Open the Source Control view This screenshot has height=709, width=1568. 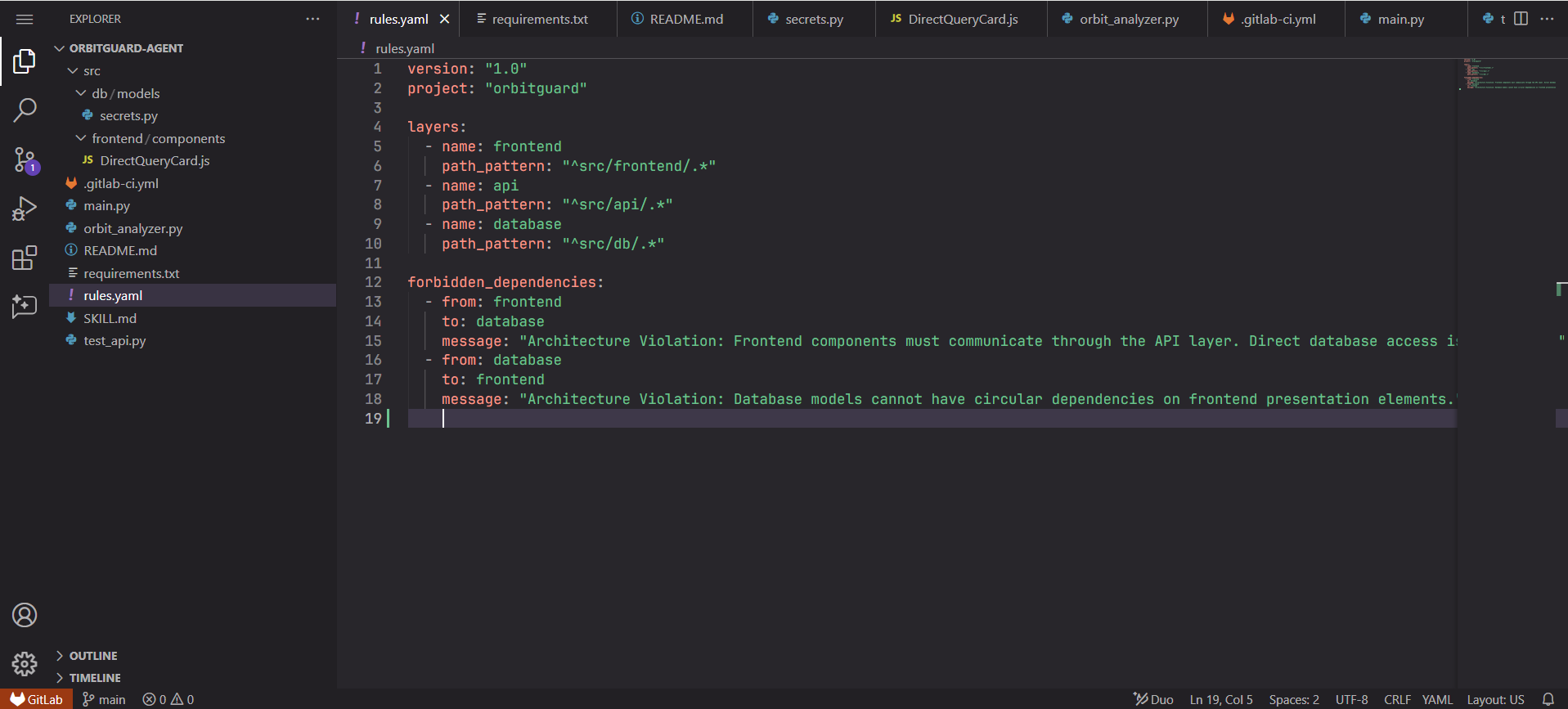(x=25, y=159)
